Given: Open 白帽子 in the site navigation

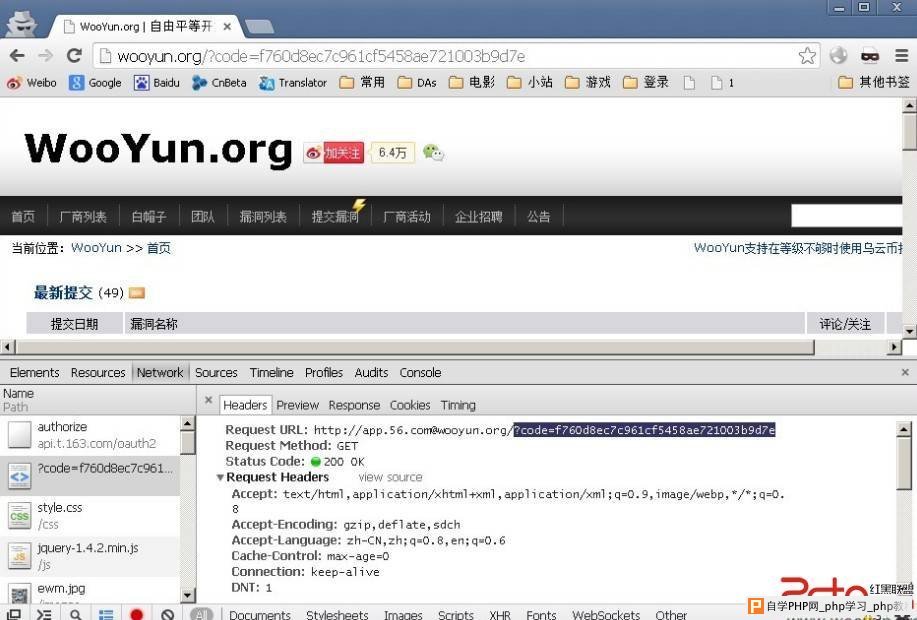Looking at the screenshot, I should 149,216.
